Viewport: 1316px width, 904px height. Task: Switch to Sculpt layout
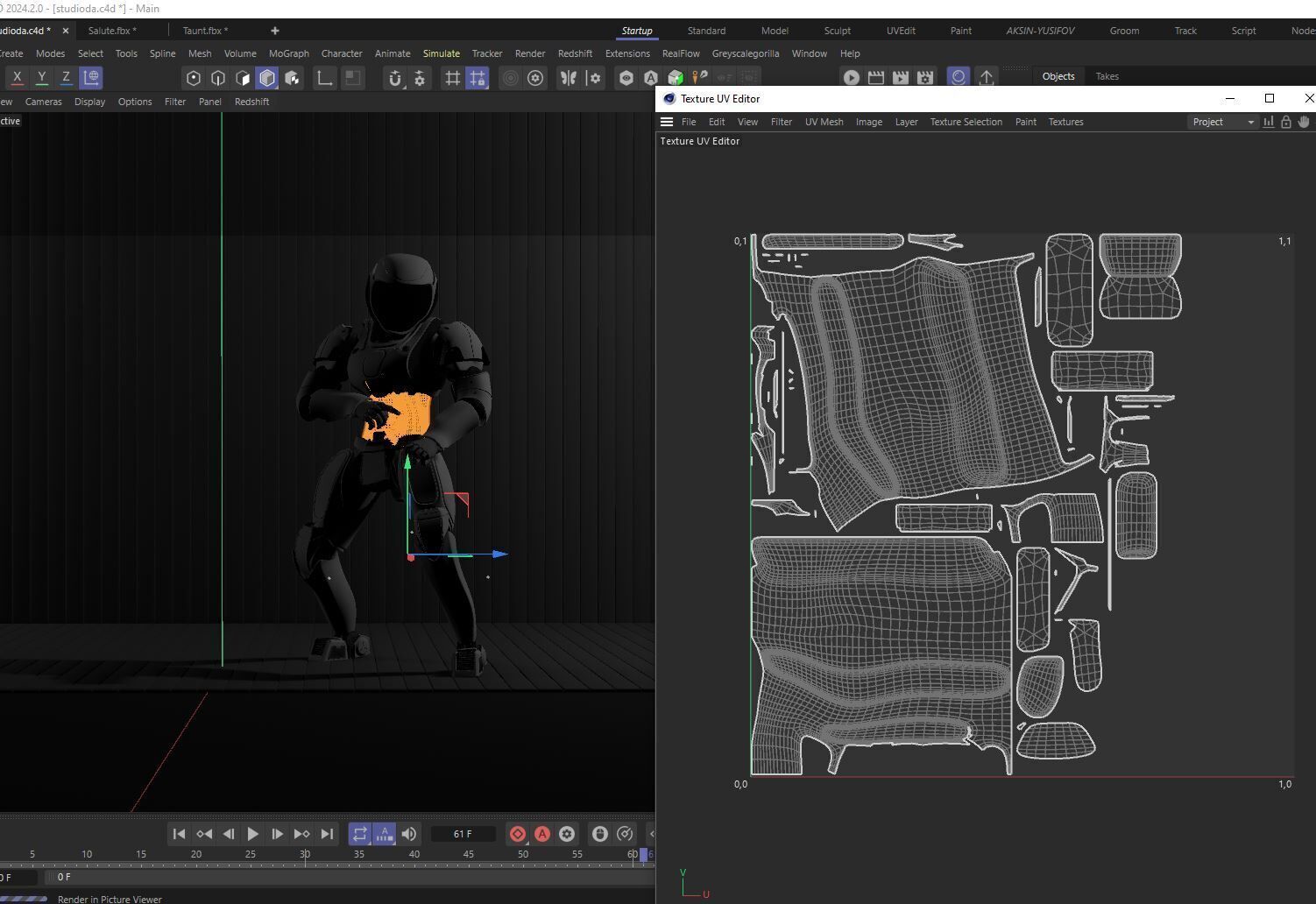838,31
